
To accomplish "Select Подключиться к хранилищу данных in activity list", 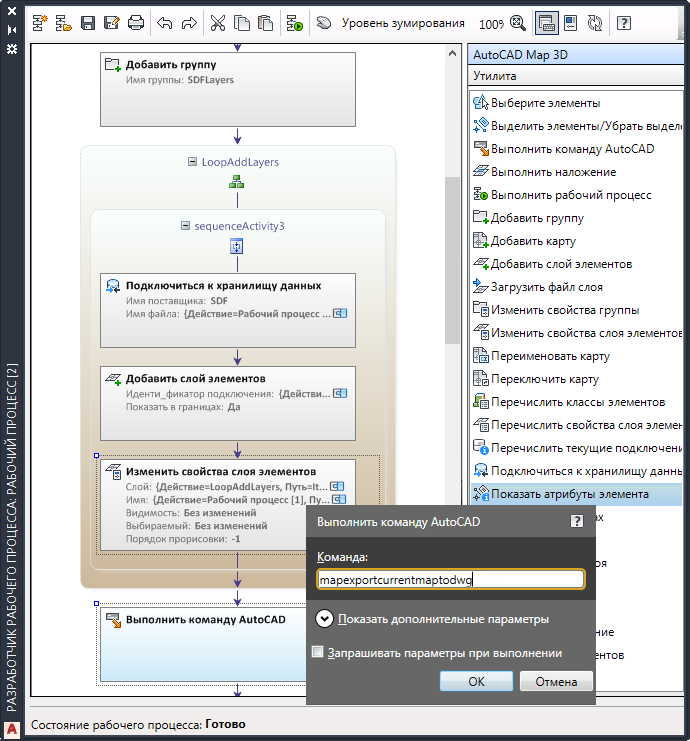I will [x=577, y=471].
